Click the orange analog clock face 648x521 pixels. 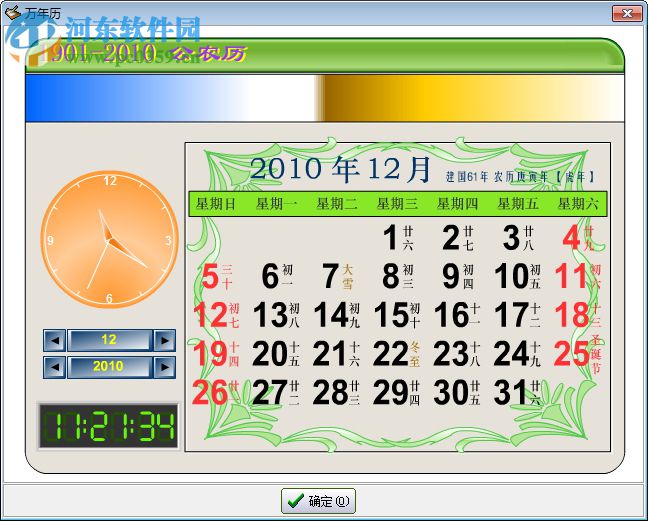click(110, 240)
